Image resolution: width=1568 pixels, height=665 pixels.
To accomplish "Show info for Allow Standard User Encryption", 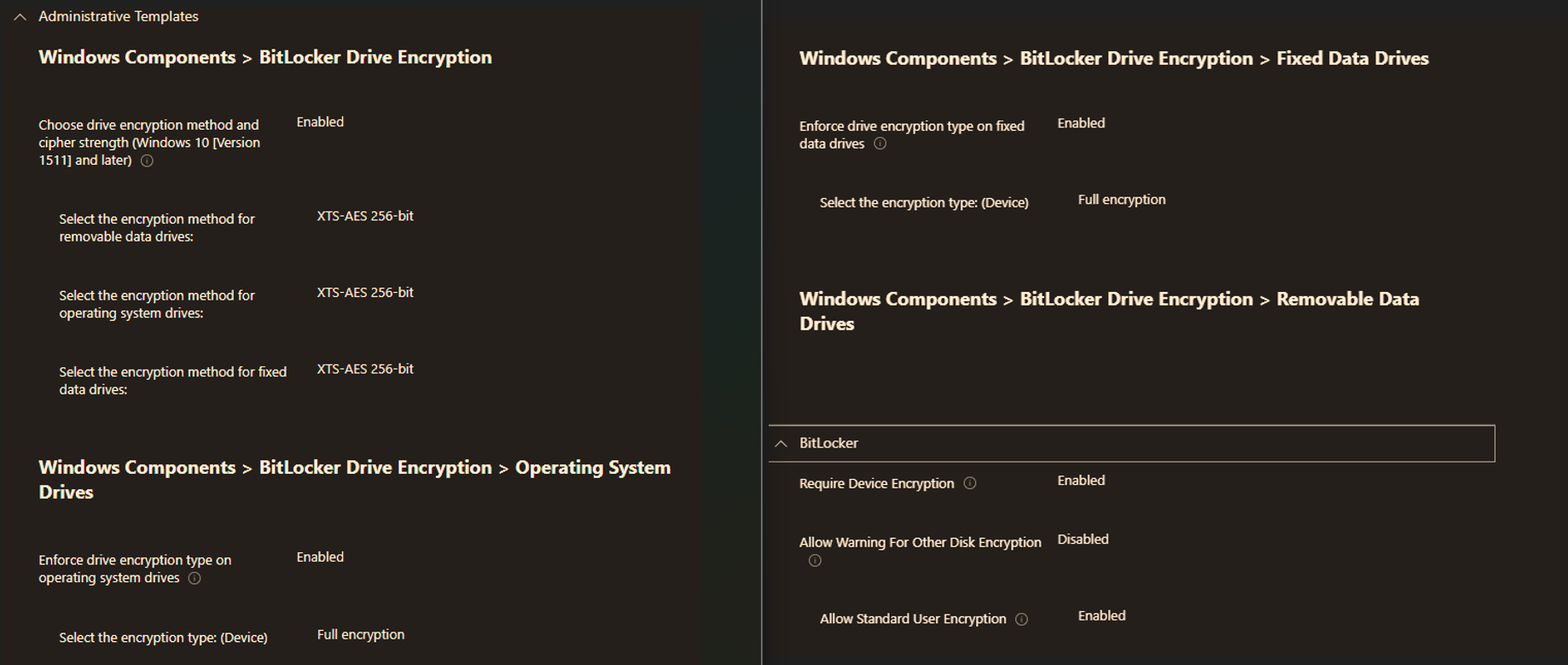I will [x=1021, y=619].
